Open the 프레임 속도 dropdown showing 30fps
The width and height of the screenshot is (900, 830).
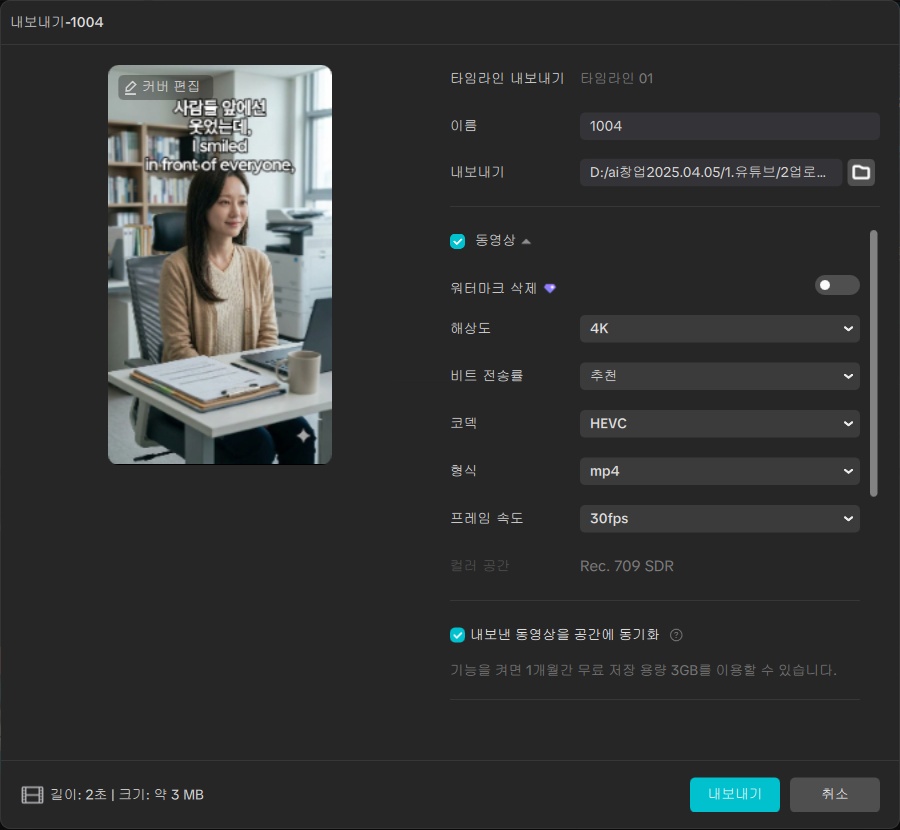tap(720, 518)
